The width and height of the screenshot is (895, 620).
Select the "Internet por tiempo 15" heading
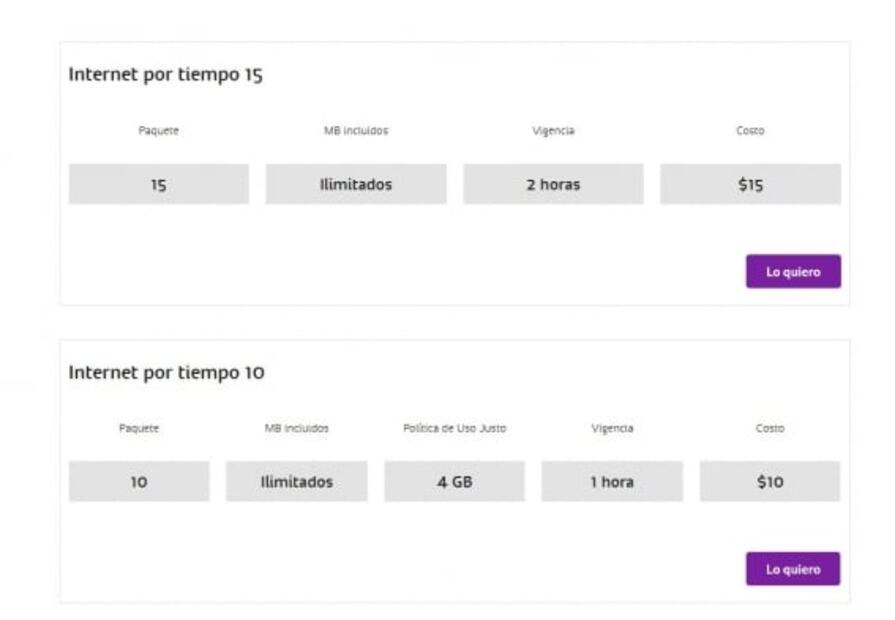coord(166,75)
